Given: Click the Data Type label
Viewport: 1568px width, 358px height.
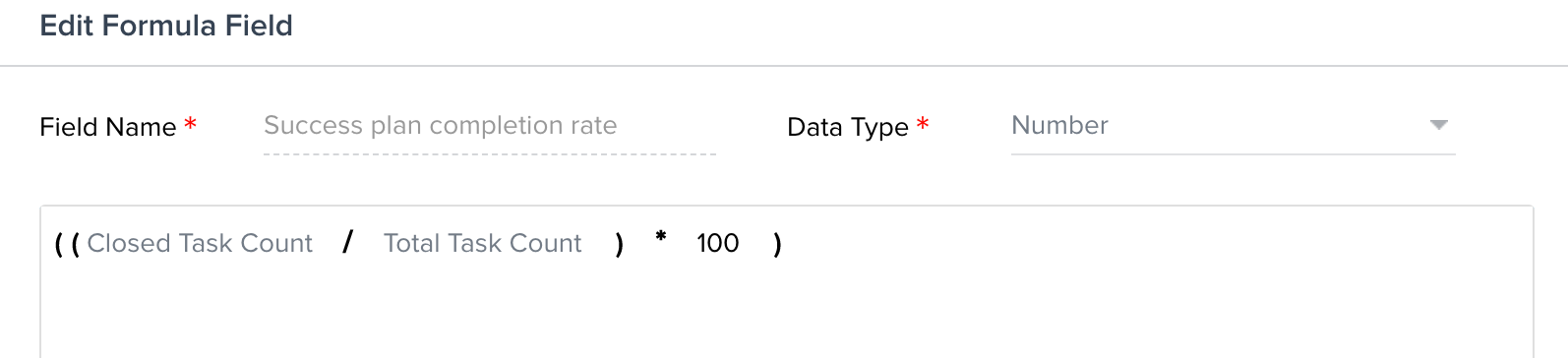Looking at the screenshot, I should [x=848, y=127].
